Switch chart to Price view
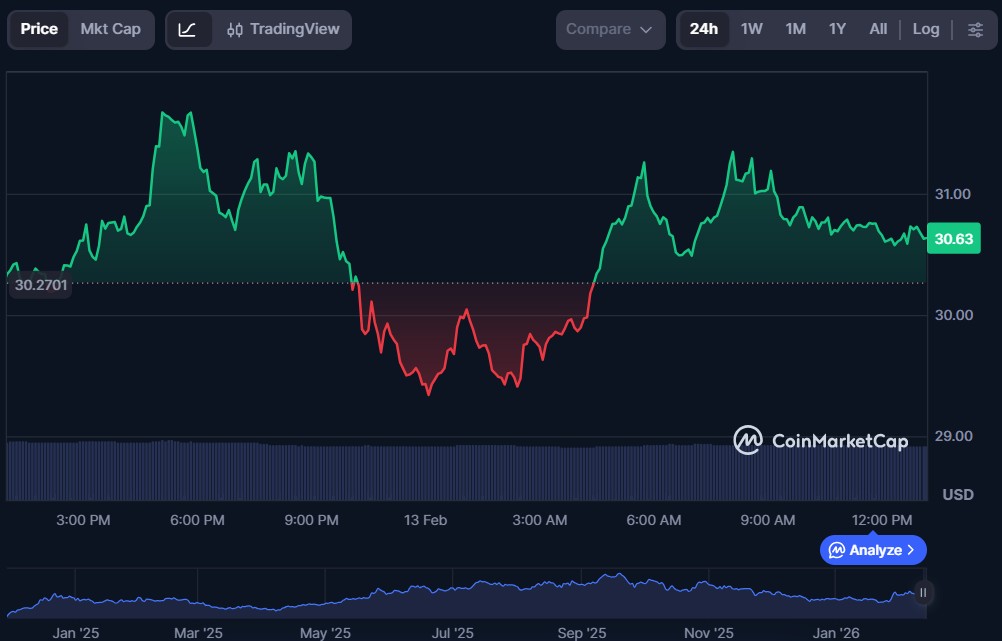 point(40,30)
